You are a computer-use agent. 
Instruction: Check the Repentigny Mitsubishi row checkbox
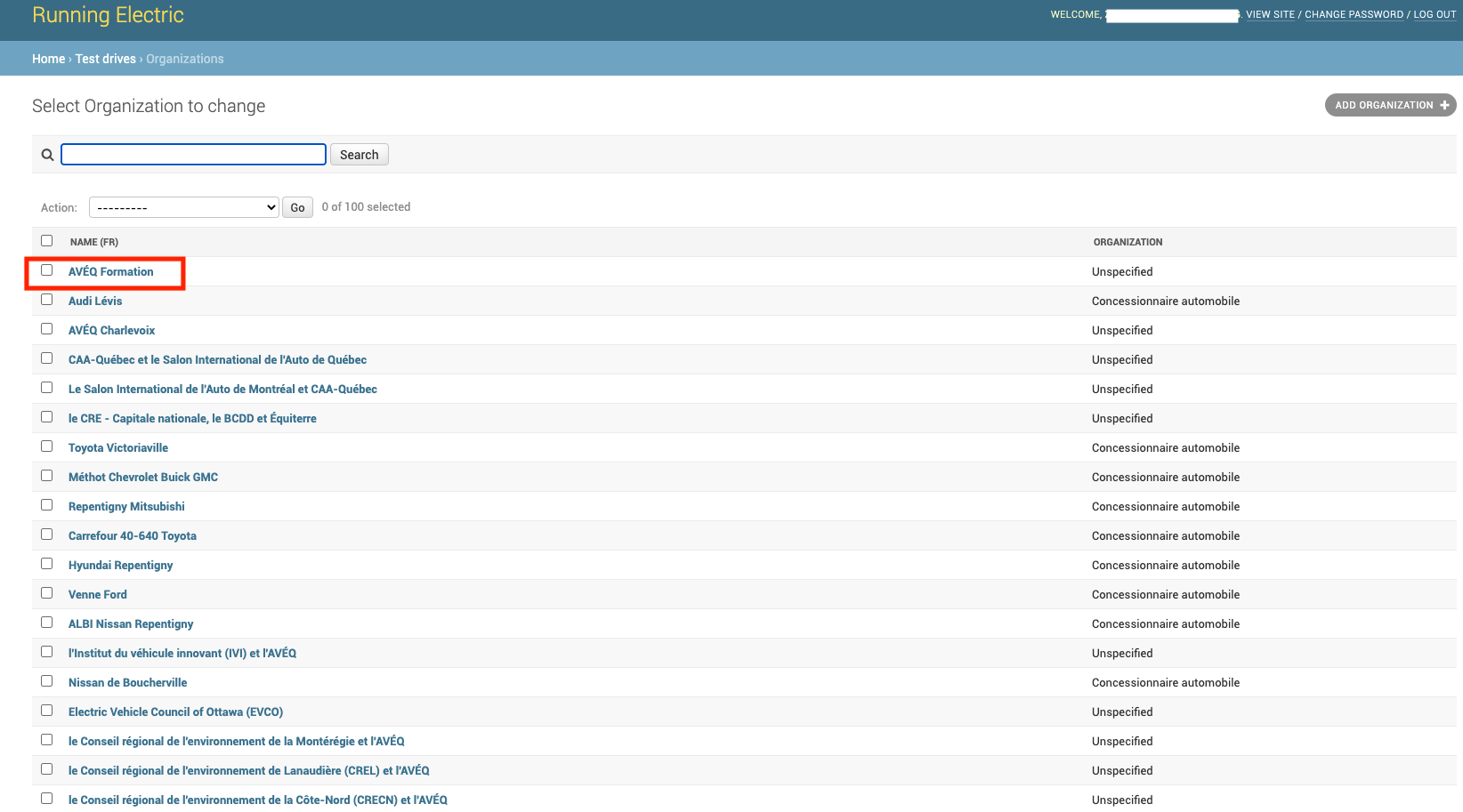coord(47,505)
